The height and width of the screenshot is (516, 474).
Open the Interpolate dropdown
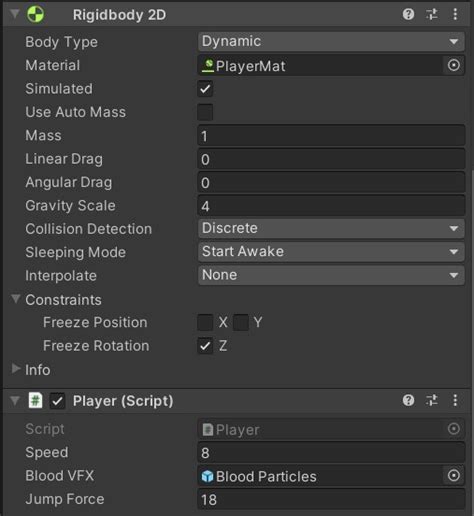tap(331, 275)
